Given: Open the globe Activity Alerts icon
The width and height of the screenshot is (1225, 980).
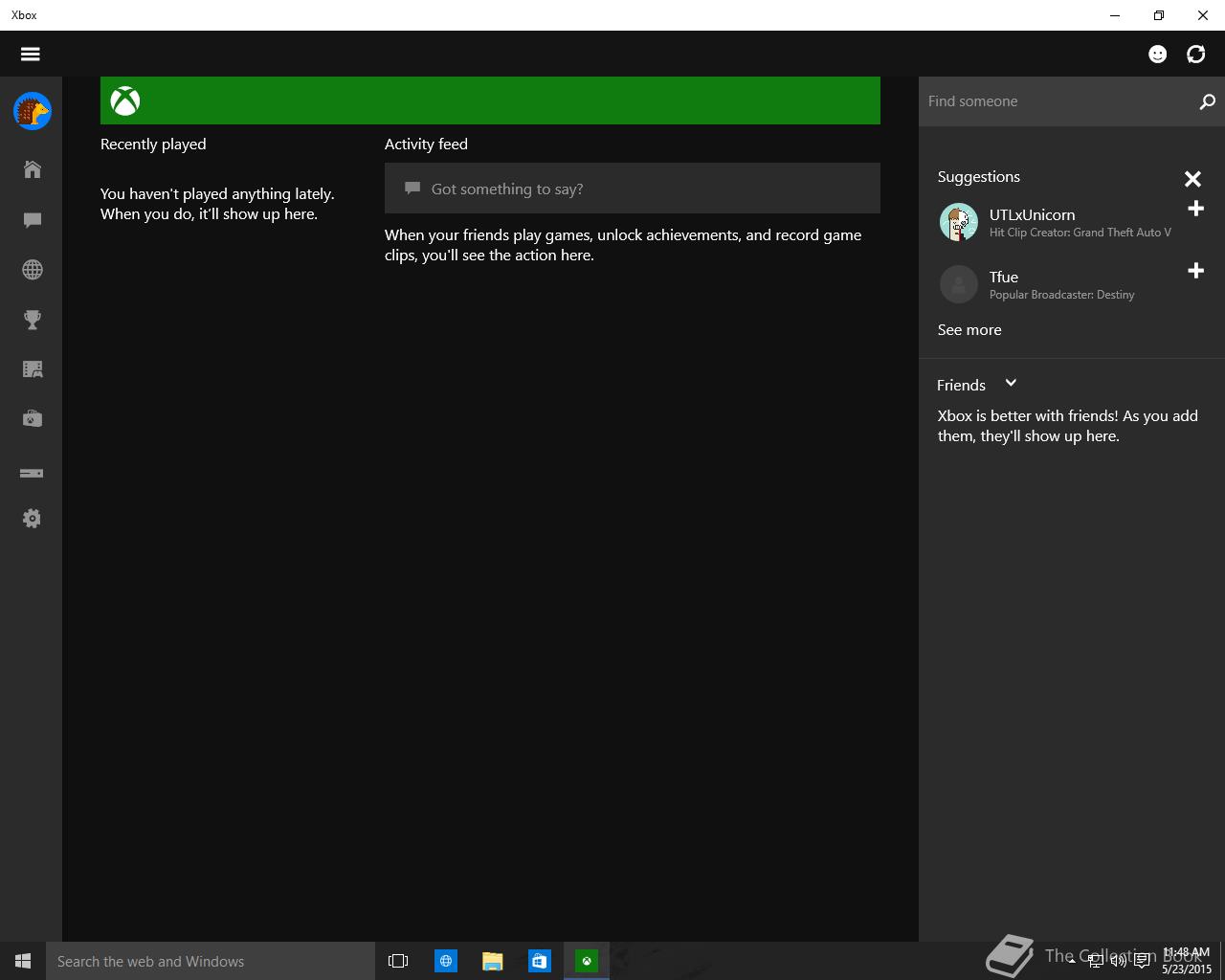Looking at the screenshot, I should pos(32,270).
